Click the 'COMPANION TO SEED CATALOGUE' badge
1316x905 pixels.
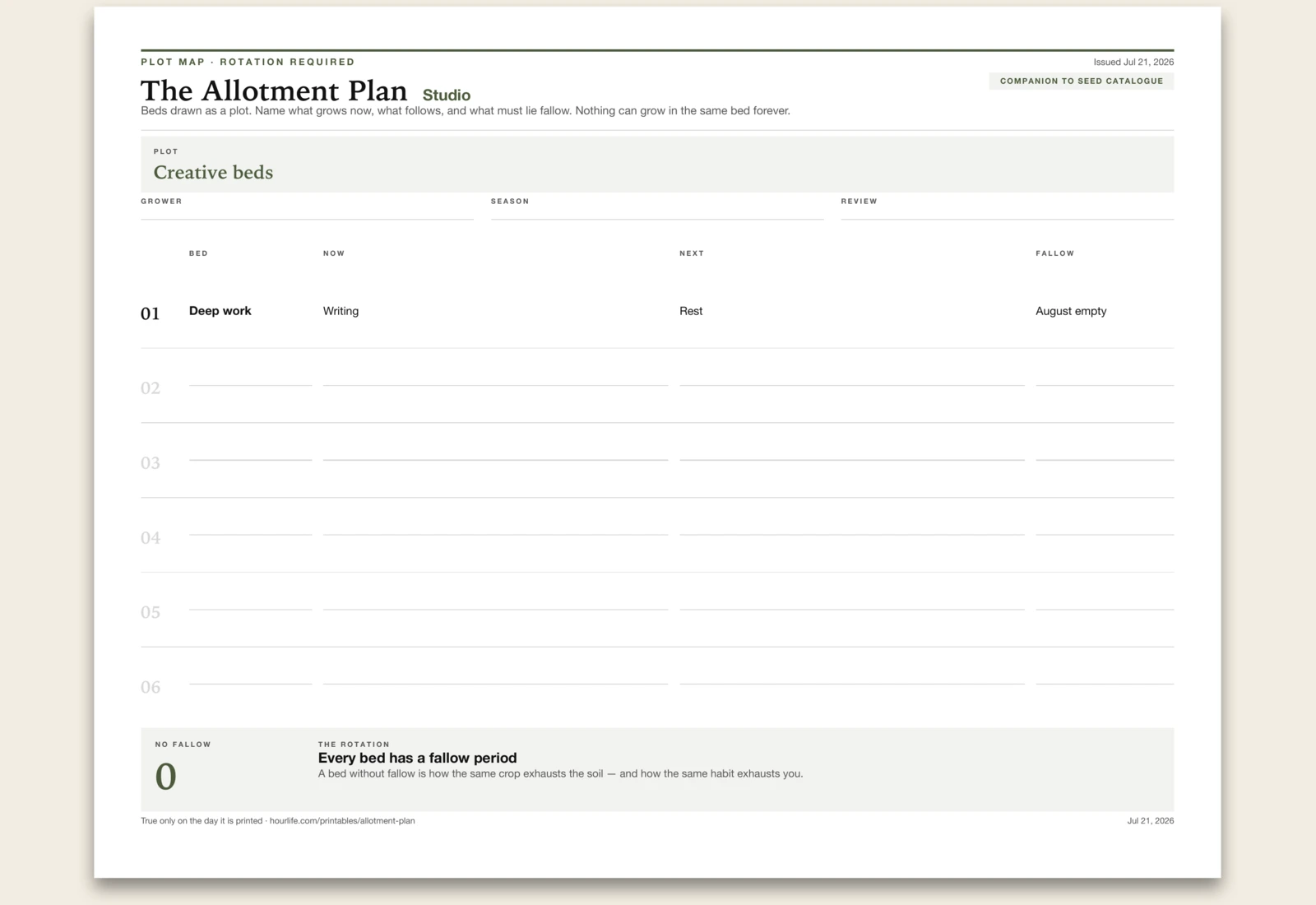tap(1082, 81)
